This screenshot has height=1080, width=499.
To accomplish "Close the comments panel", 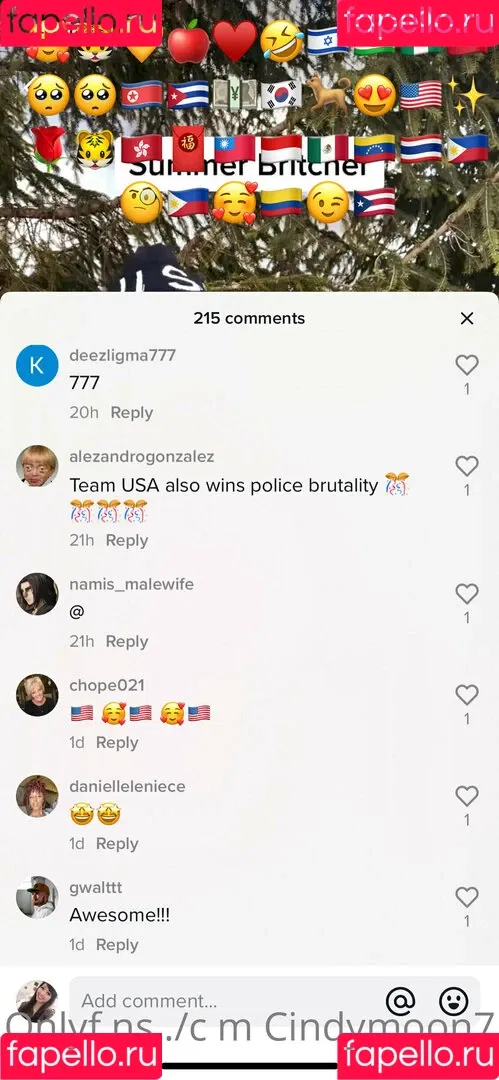I will 467,318.
